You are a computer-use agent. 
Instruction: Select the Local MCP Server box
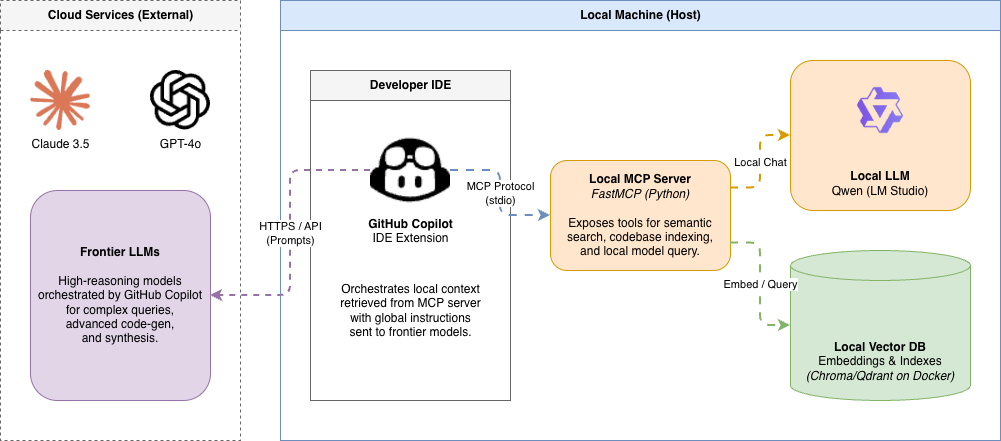(640, 215)
